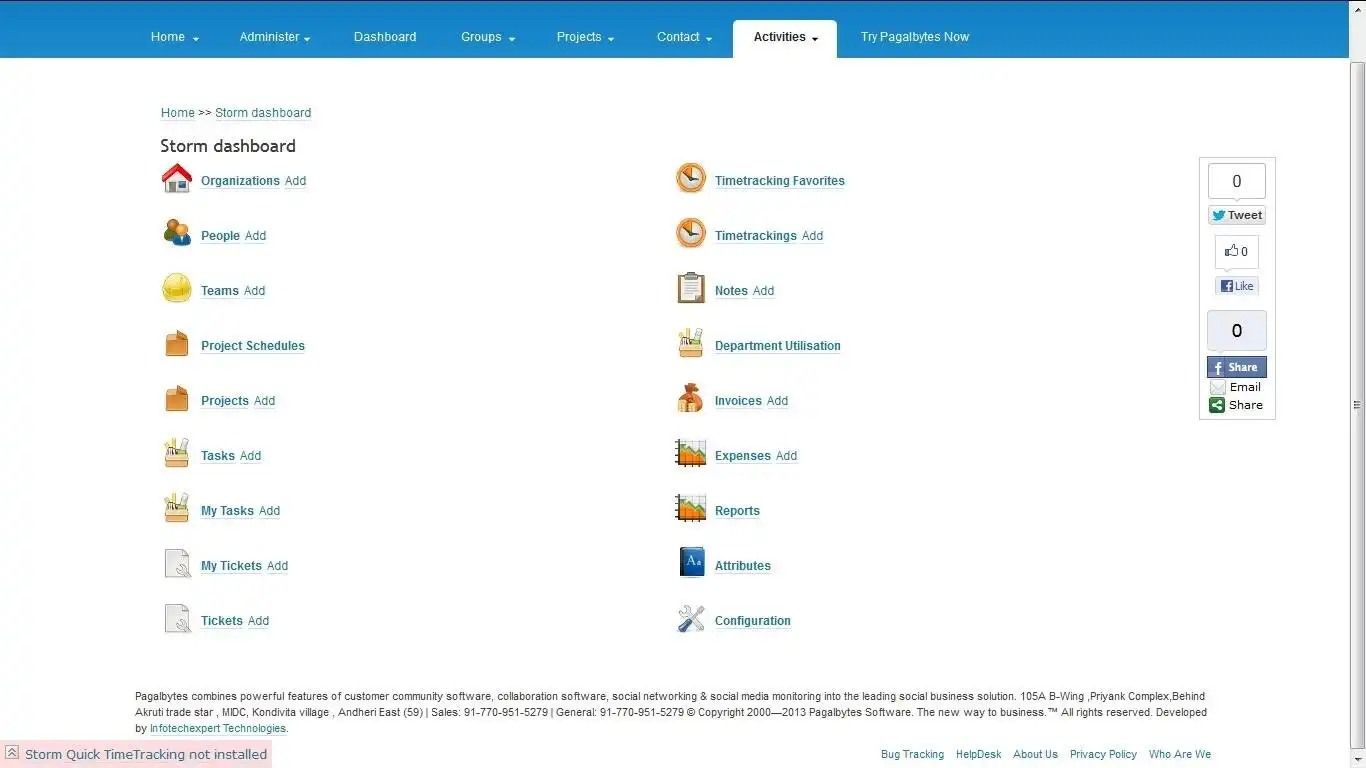Click the green Share icon
Image resolution: width=1366 pixels, height=768 pixels.
pyautogui.click(x=1217, y=405)
